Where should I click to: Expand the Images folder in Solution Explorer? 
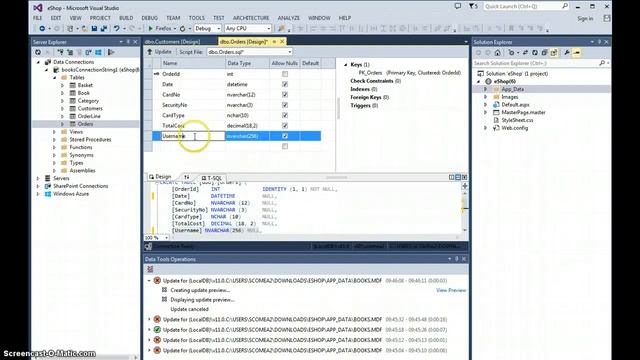point(486,97)
